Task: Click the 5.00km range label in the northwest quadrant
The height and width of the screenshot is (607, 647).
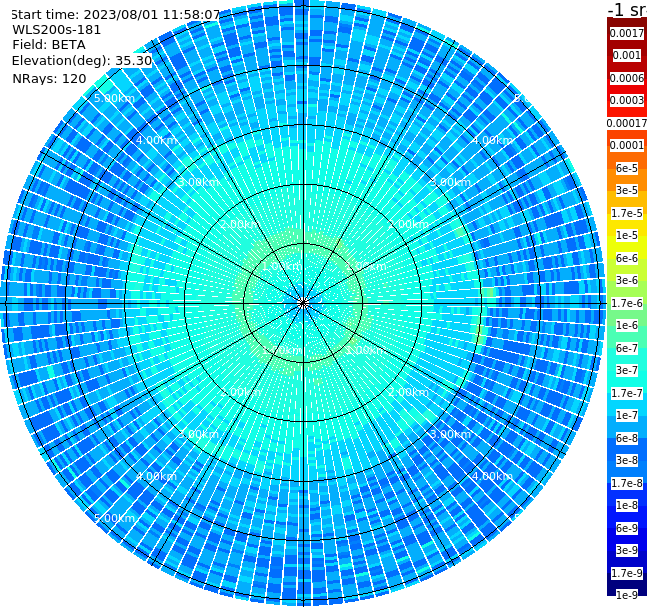Action: coord(114,98)
